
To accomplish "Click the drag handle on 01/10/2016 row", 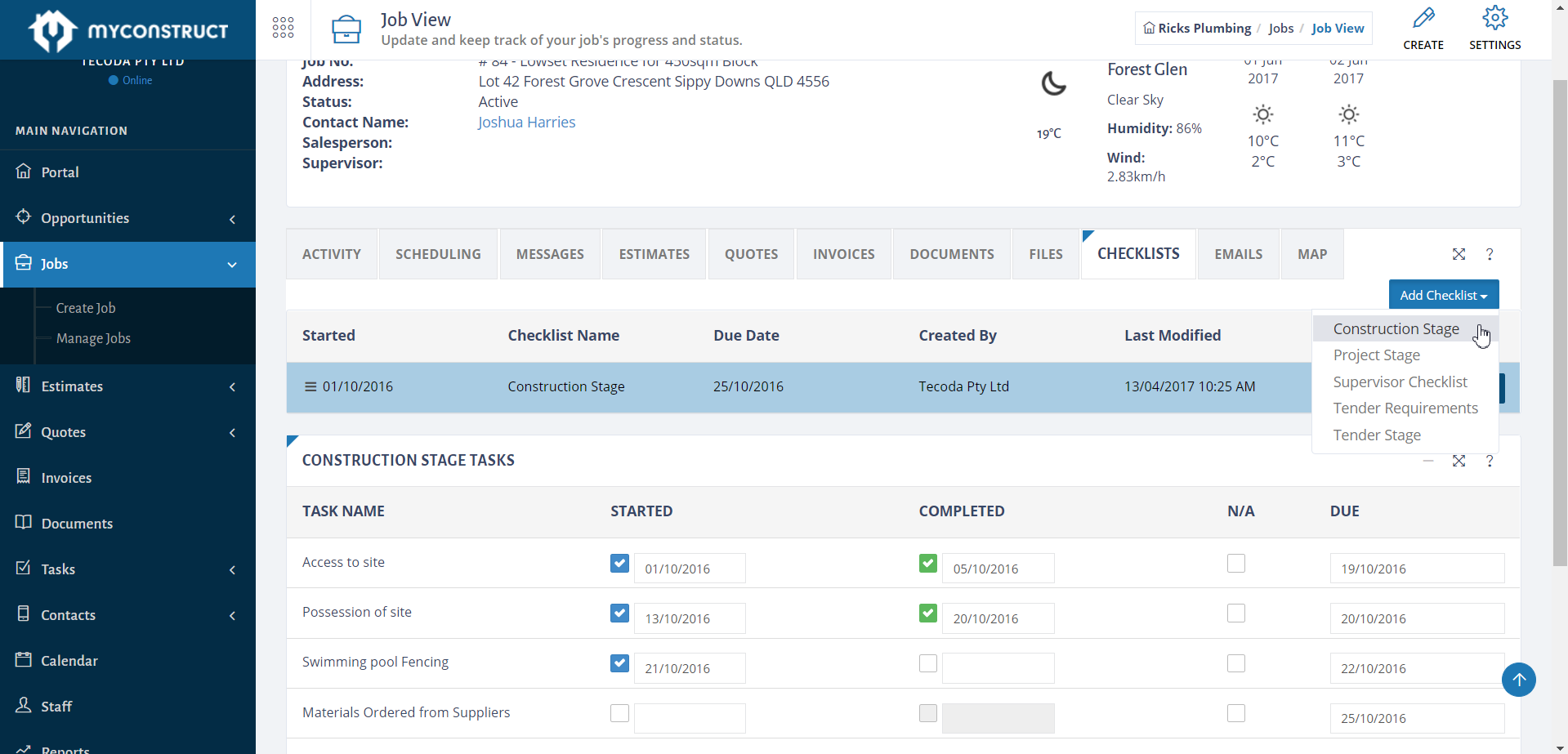I will [x=310, y=386].
